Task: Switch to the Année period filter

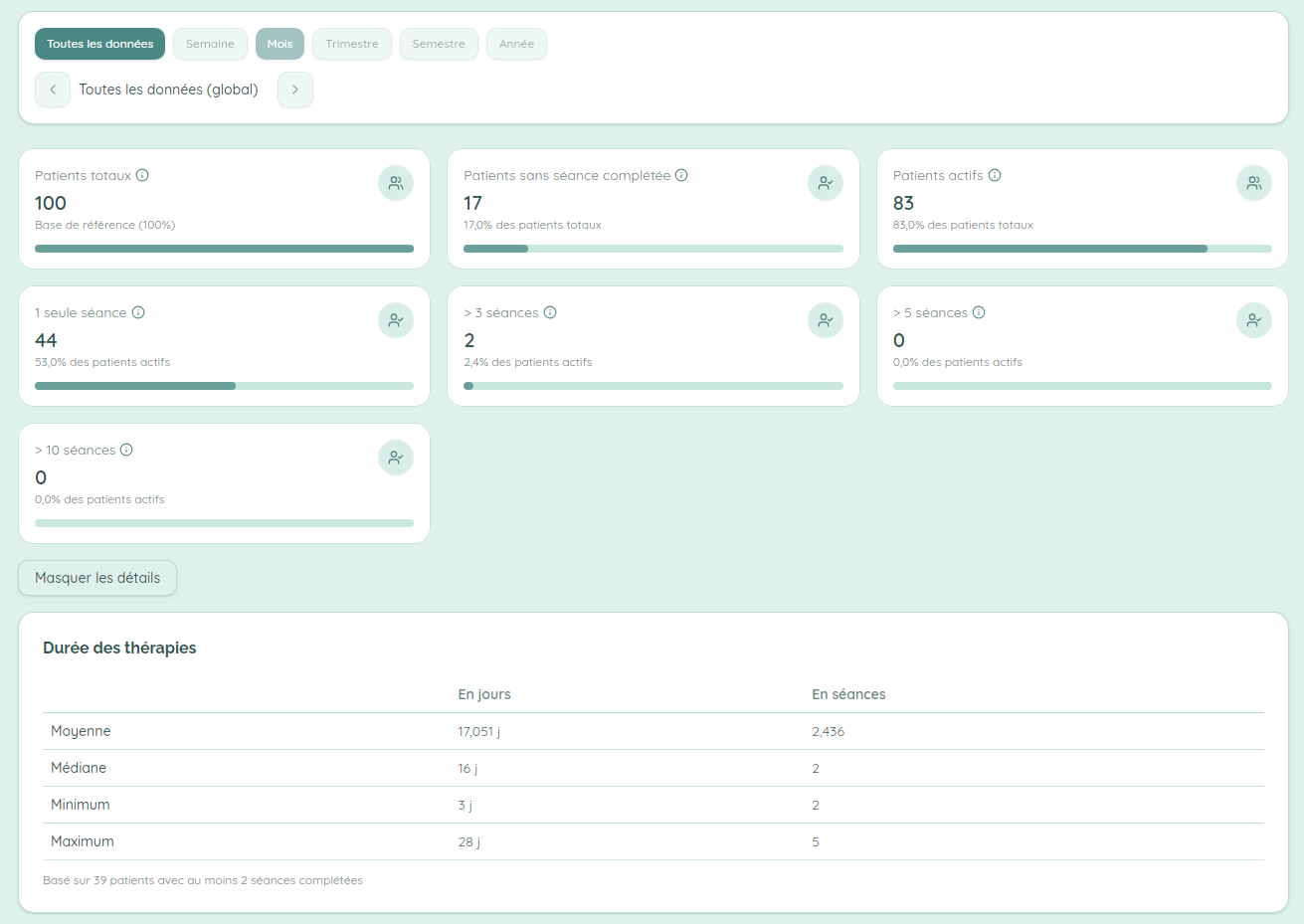Action: 516,44
